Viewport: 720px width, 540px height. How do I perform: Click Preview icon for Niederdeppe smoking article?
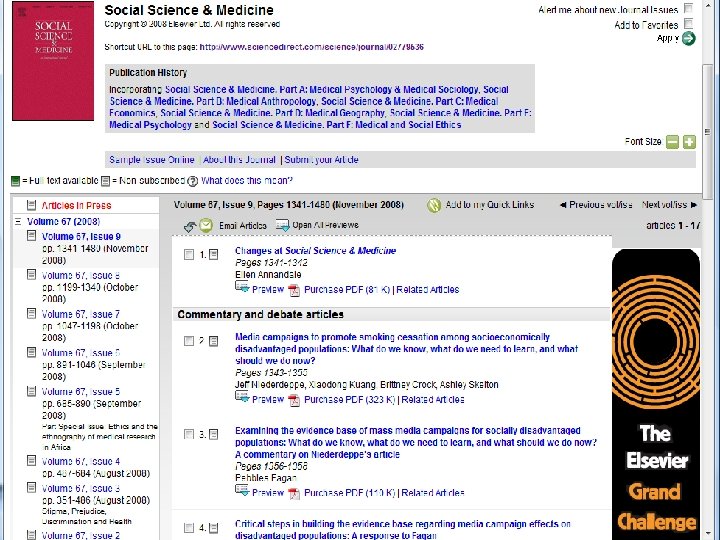tap(242, 399)
